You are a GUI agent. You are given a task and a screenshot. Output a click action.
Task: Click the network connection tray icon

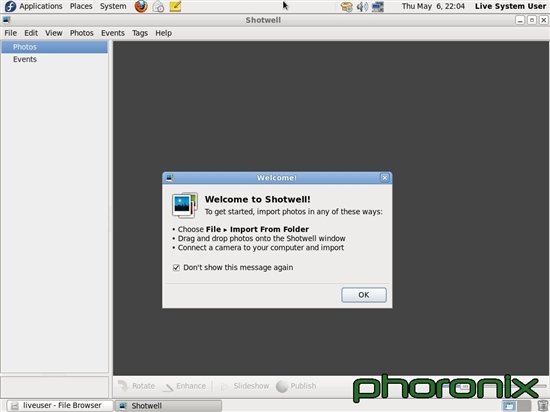(x=378, y=7)
